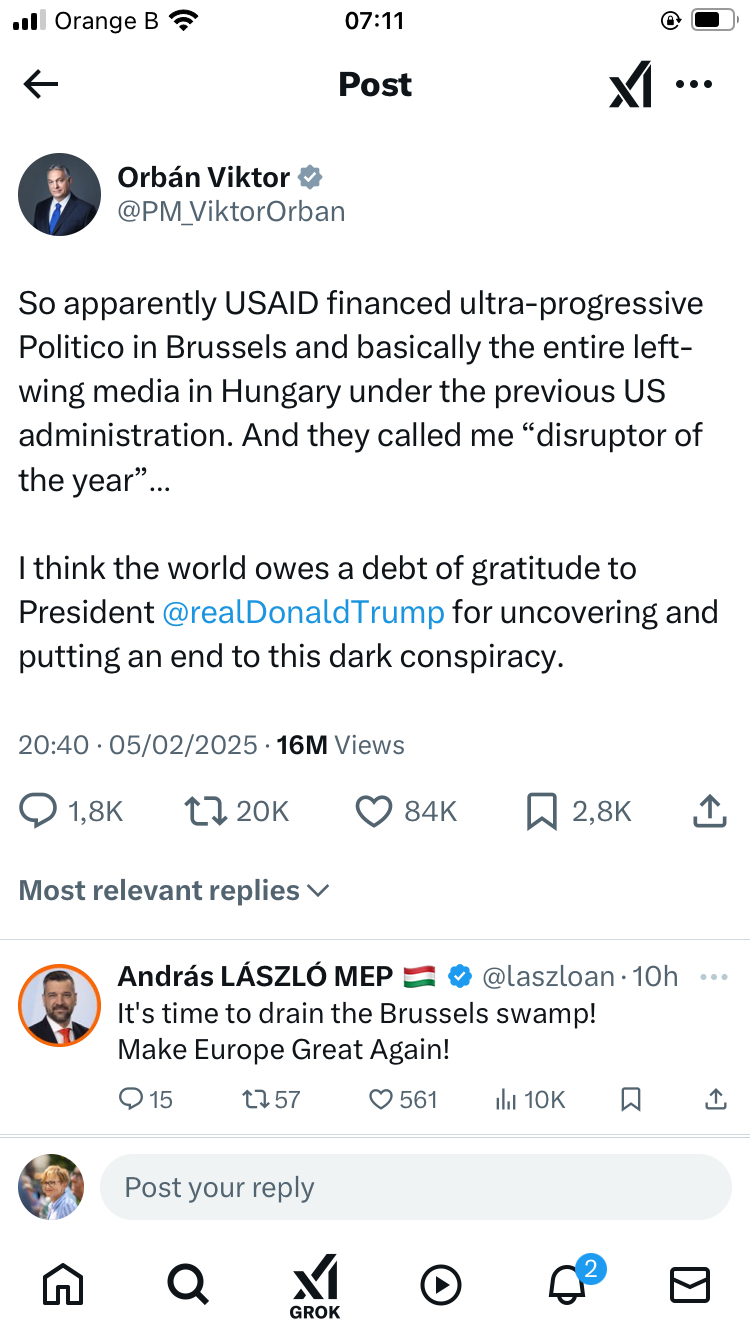Bookmark the main post
The image size is (750, 1334).
click(x=541, y=811)
